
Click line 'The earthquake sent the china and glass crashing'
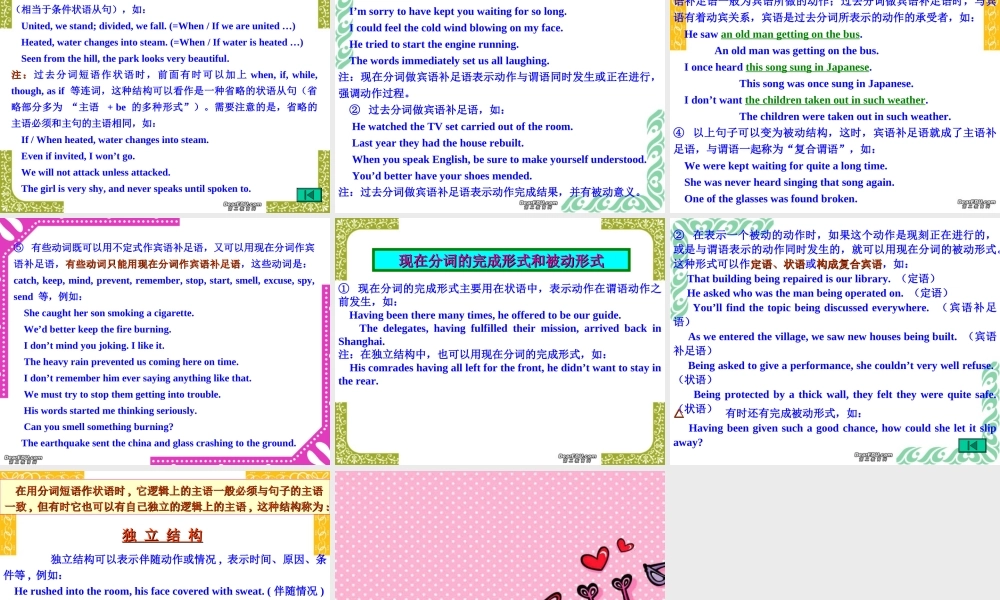(x=159, y=444)
